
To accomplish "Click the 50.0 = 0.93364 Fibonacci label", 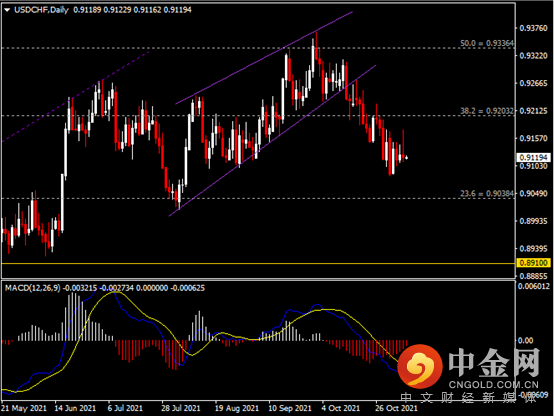I will (x=487, y=43).
